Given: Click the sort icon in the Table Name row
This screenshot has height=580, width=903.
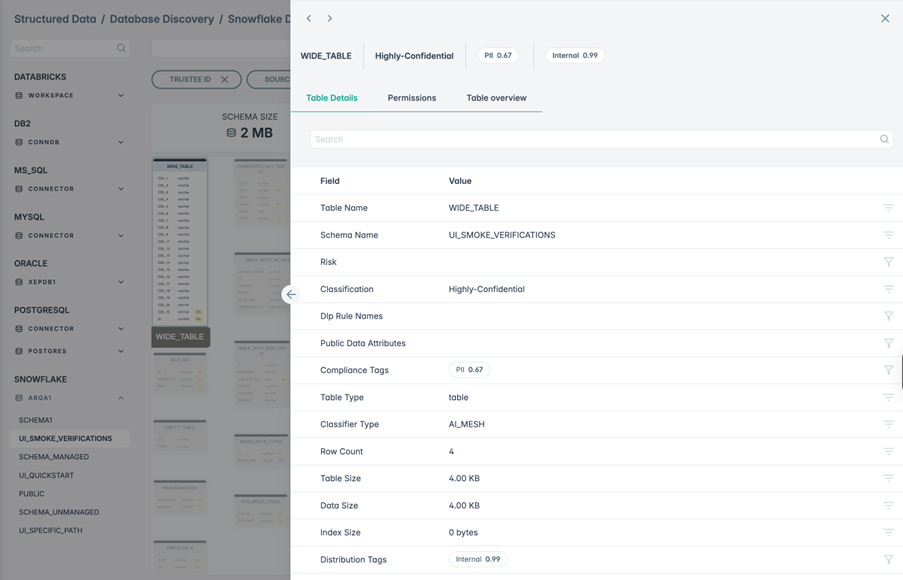Looking at the screenshot, I should tap(888, 208).
